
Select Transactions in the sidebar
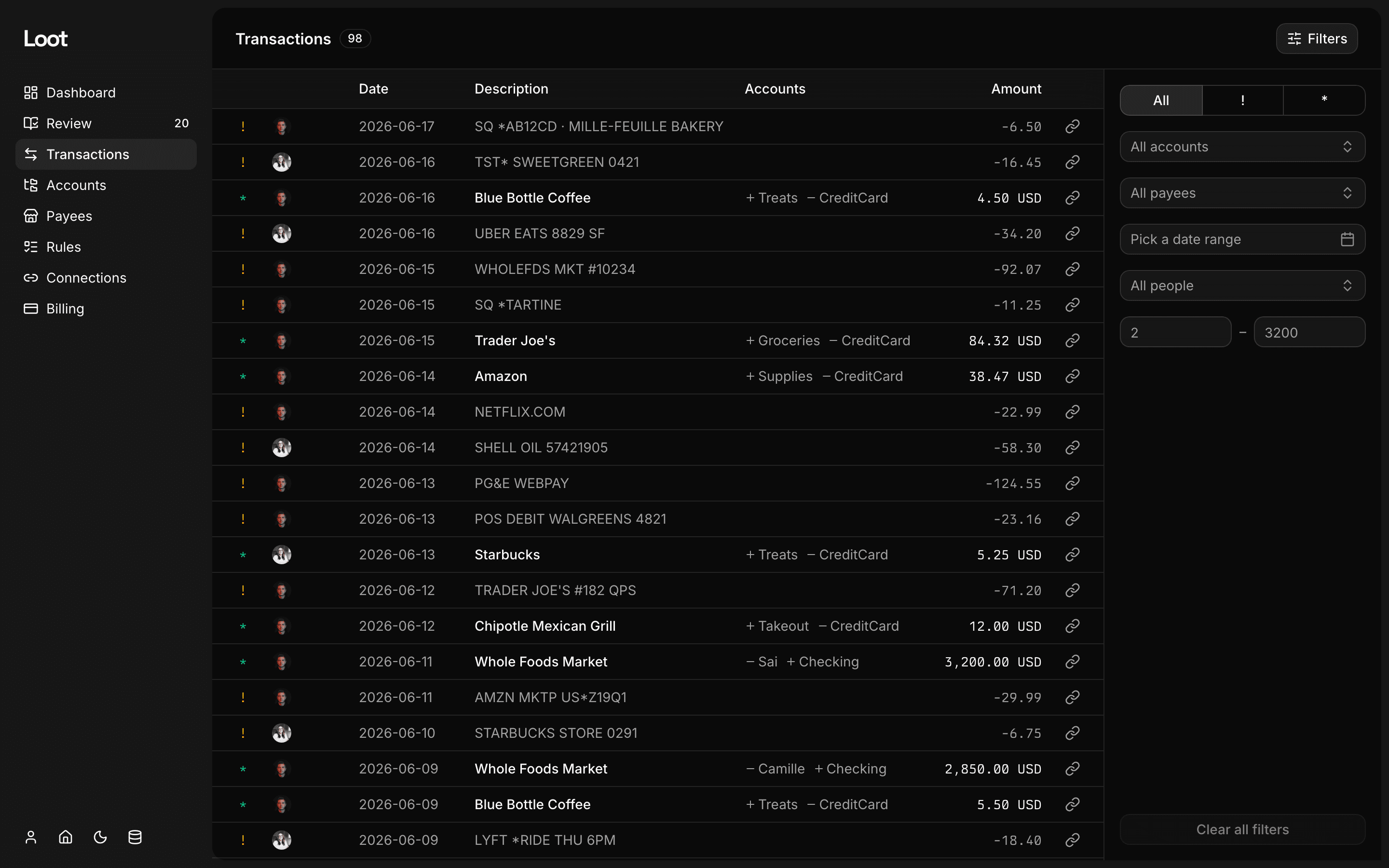106,154
